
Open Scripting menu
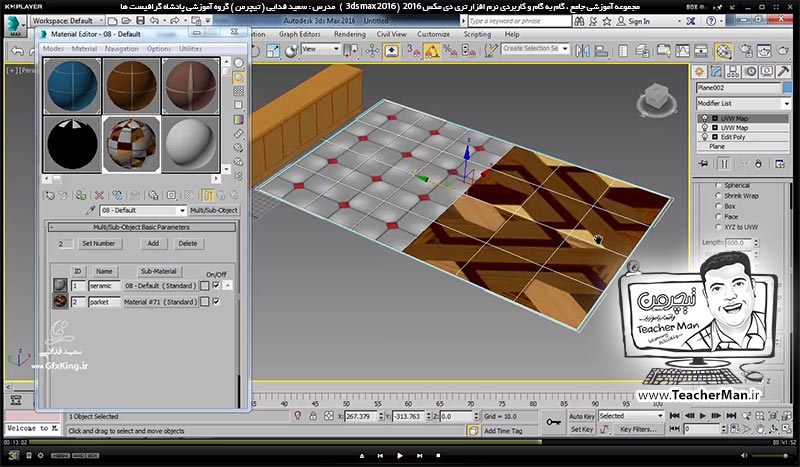click(x=477, y=34)
